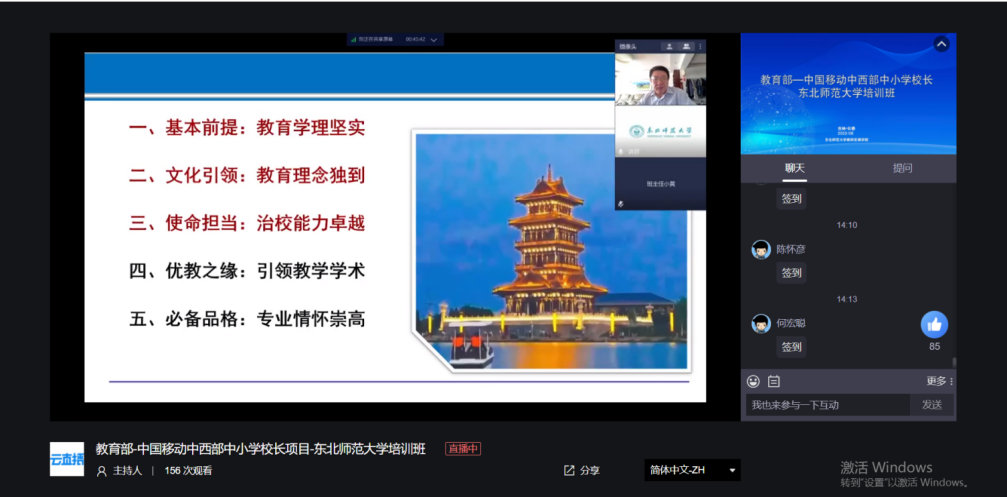The width and height of the screenshot is (1007, 497).
Task: Expand the 更多 options menu in chat
Action: click(938, 381)
